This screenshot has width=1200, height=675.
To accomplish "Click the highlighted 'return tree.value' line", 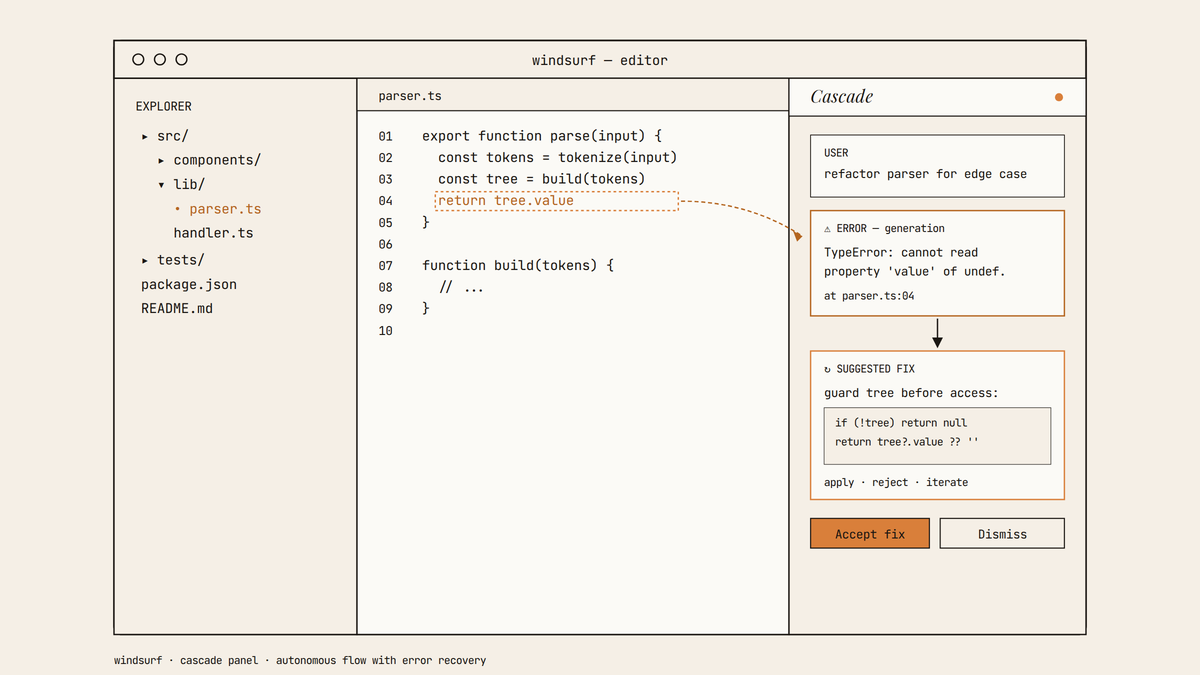I will click(557, 201).
